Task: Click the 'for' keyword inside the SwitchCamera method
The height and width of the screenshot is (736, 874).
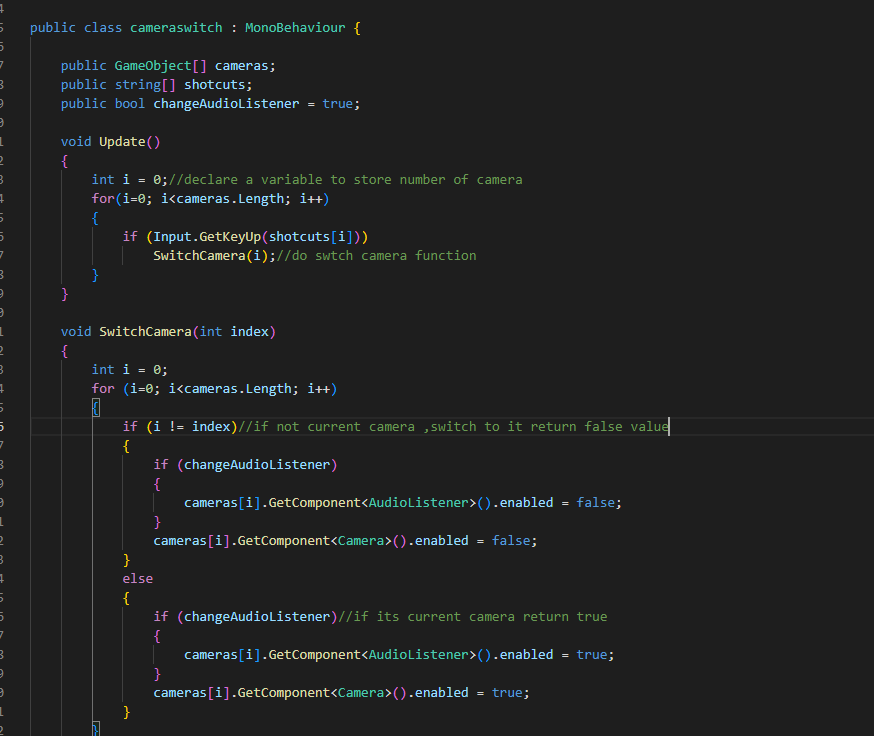Action: click(x=103, y=389)
